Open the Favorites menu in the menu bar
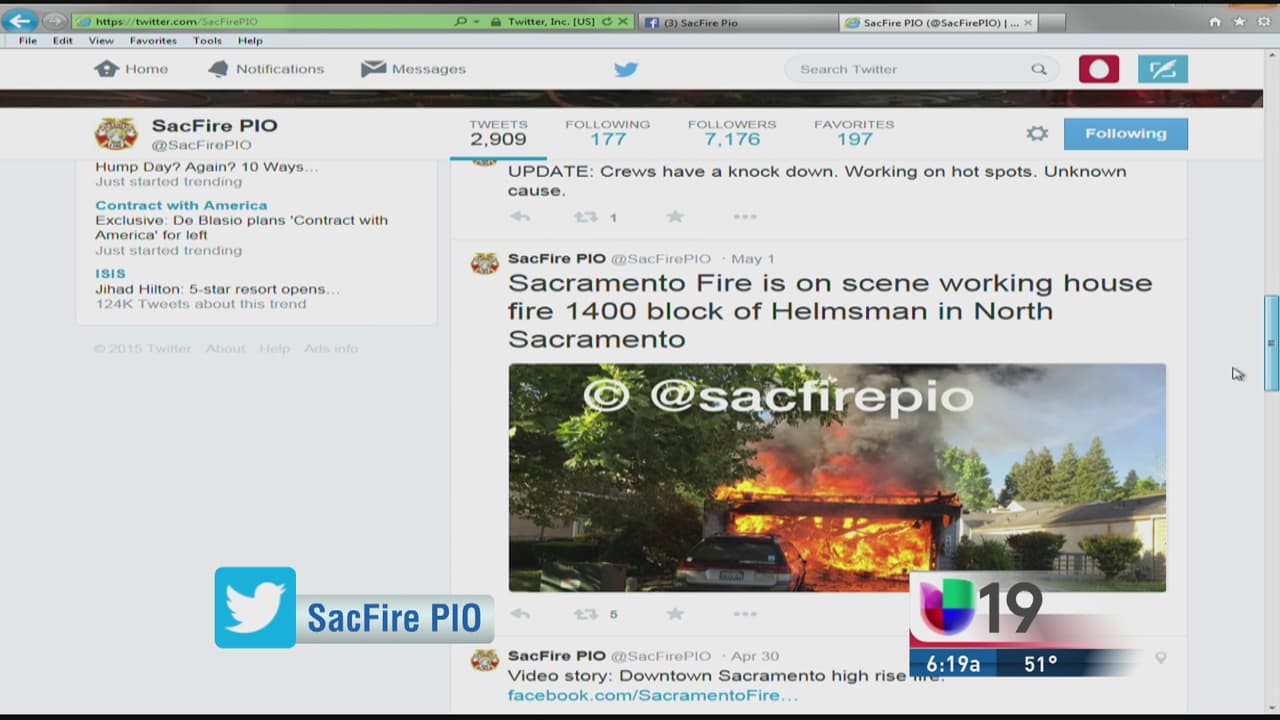Image resolution: width=1280 pixels, height=720 pixels. point(153,41)
